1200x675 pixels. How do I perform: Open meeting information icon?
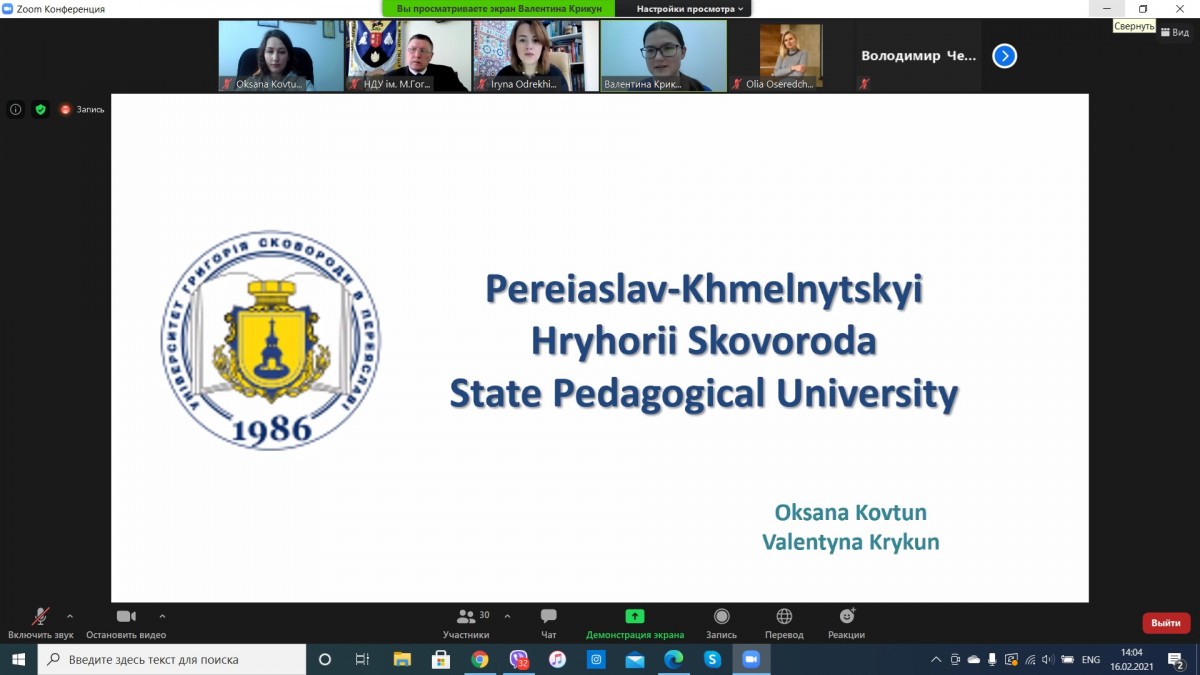coord(16,109)
